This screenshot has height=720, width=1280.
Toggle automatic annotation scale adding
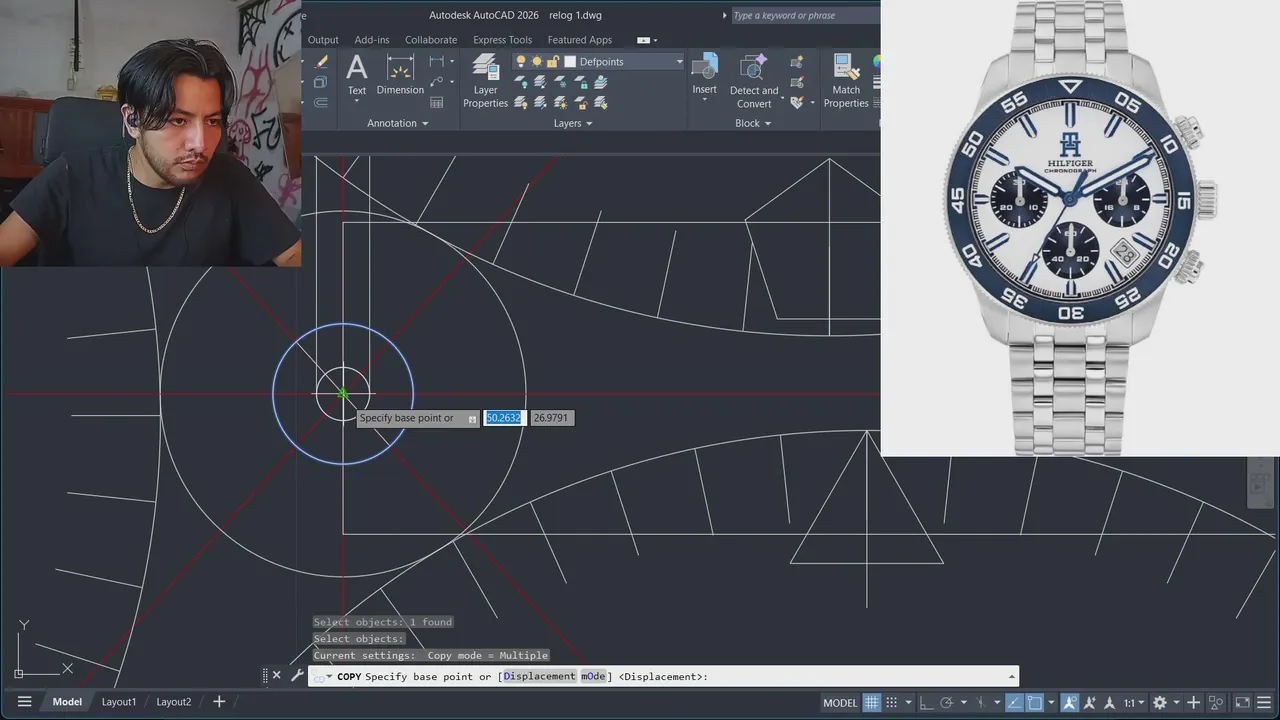click(1089, 702)
